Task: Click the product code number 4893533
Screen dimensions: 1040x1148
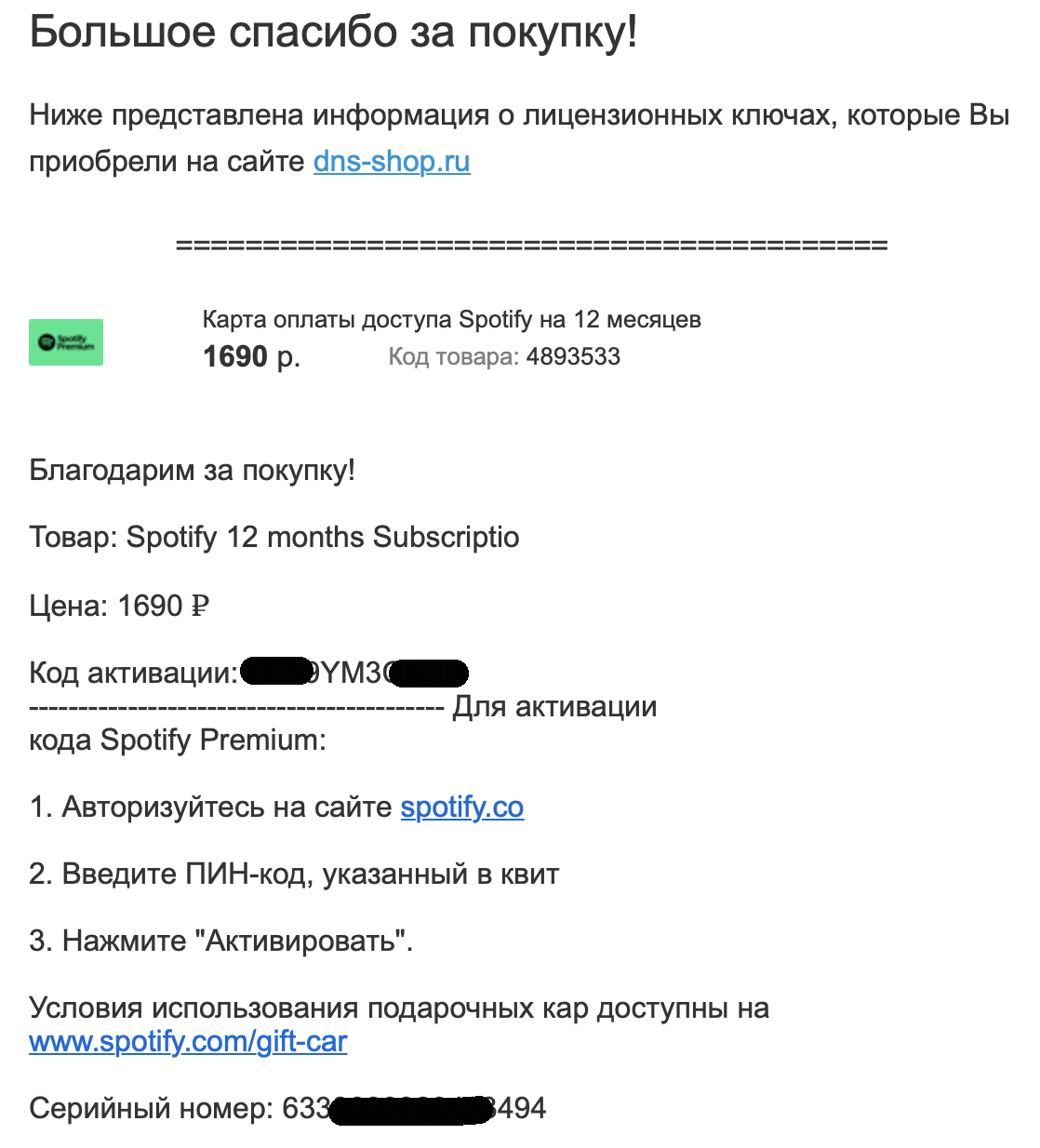Action: [573, 357]
